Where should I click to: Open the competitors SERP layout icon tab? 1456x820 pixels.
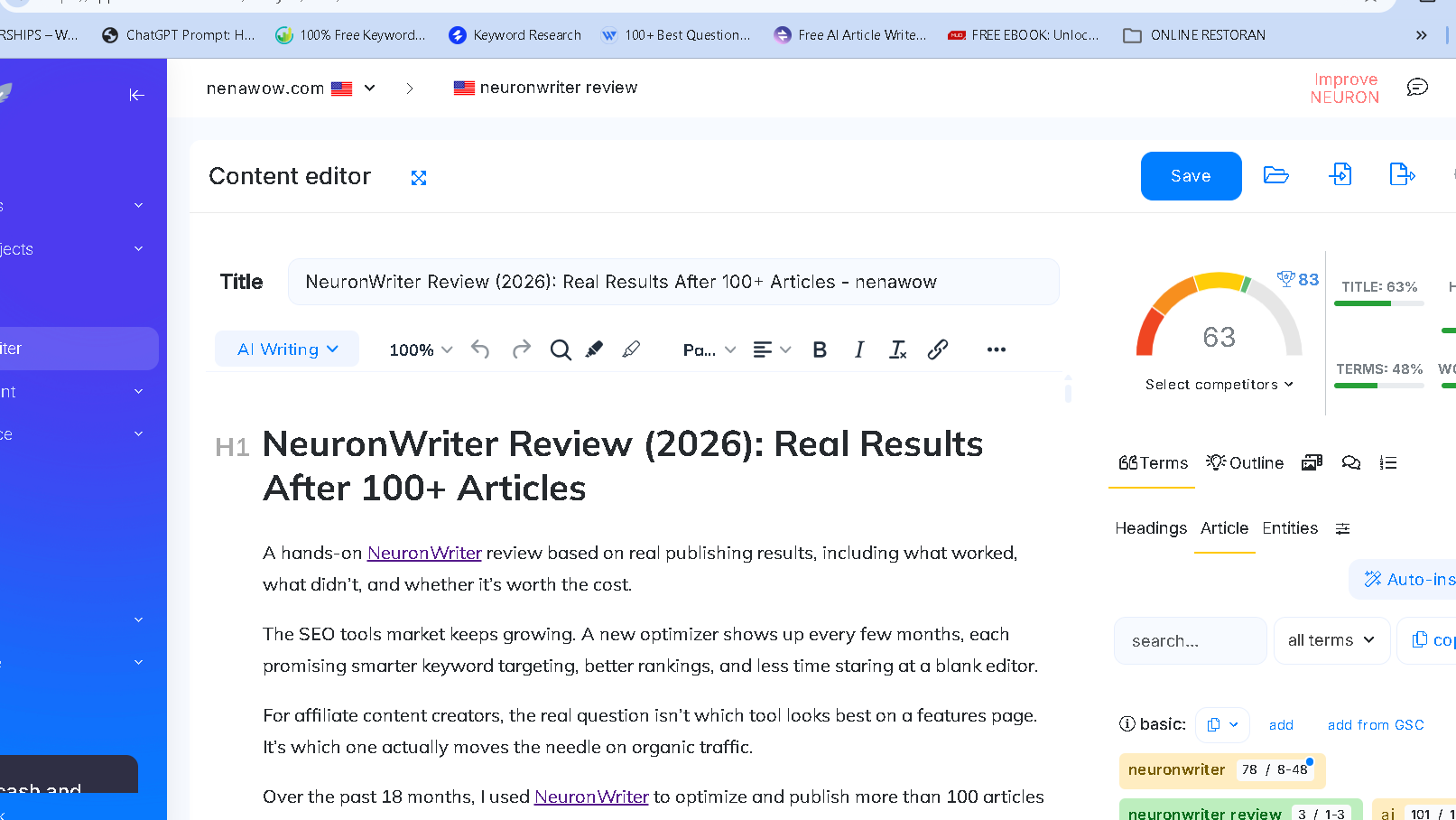pyautogui.click(x=1312, y=462)
